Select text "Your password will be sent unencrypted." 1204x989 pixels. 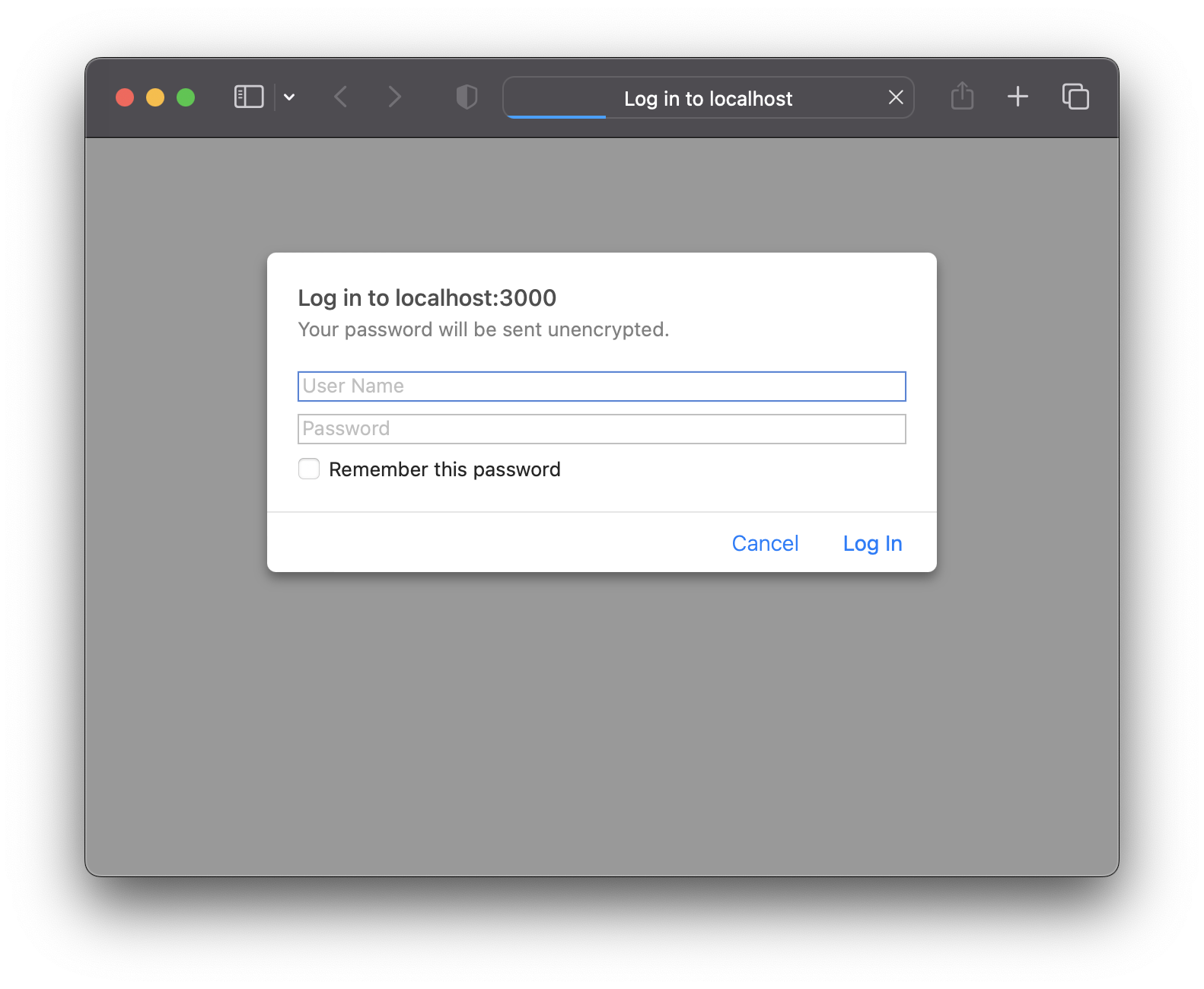(483, 329)
